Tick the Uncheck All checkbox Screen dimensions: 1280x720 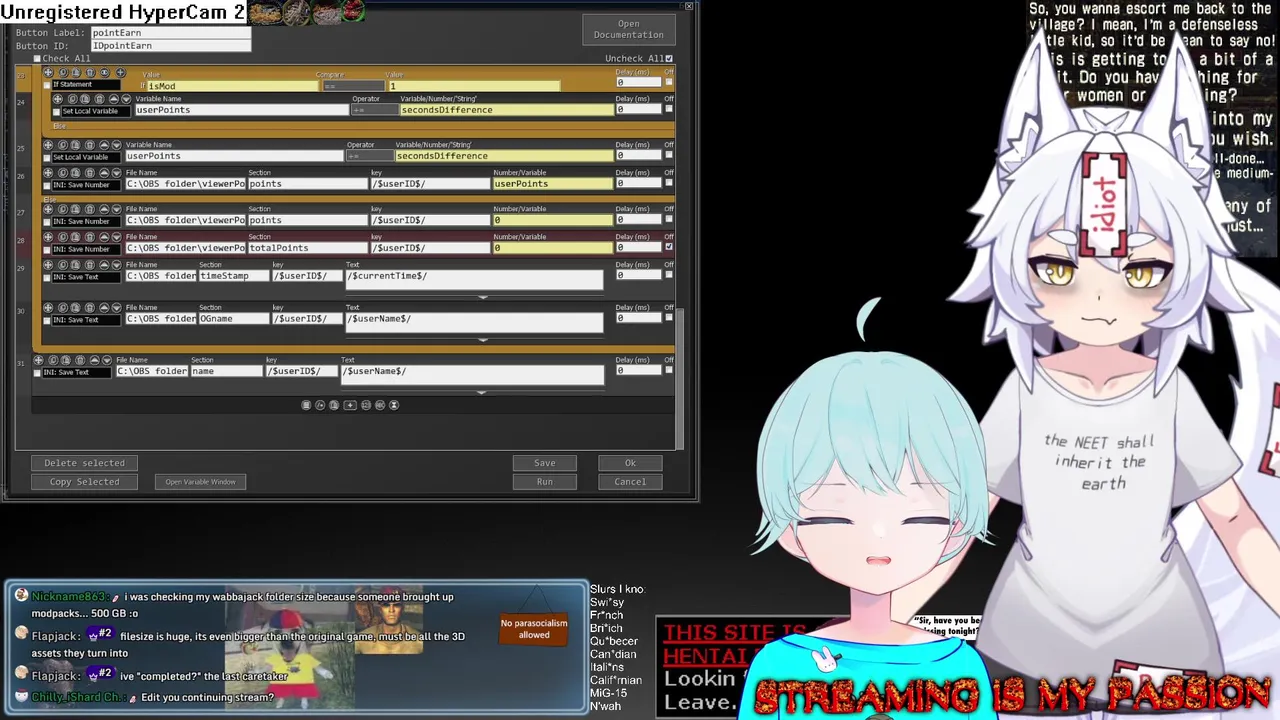tap(669, 58)
